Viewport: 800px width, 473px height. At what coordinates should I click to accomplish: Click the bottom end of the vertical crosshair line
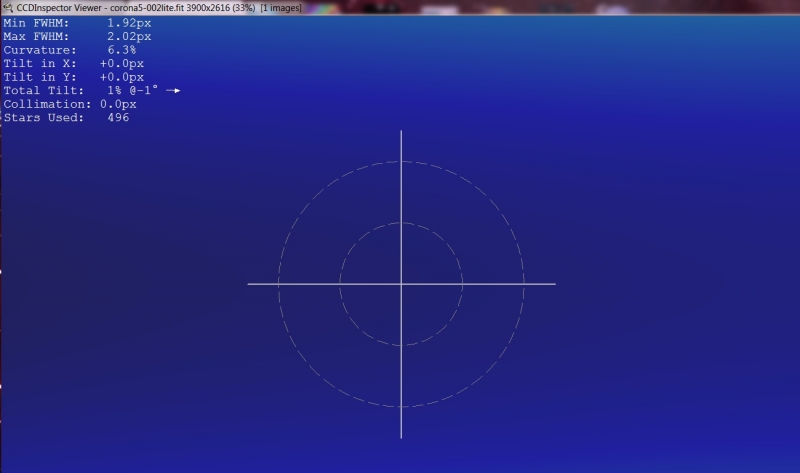pos(401,436)
